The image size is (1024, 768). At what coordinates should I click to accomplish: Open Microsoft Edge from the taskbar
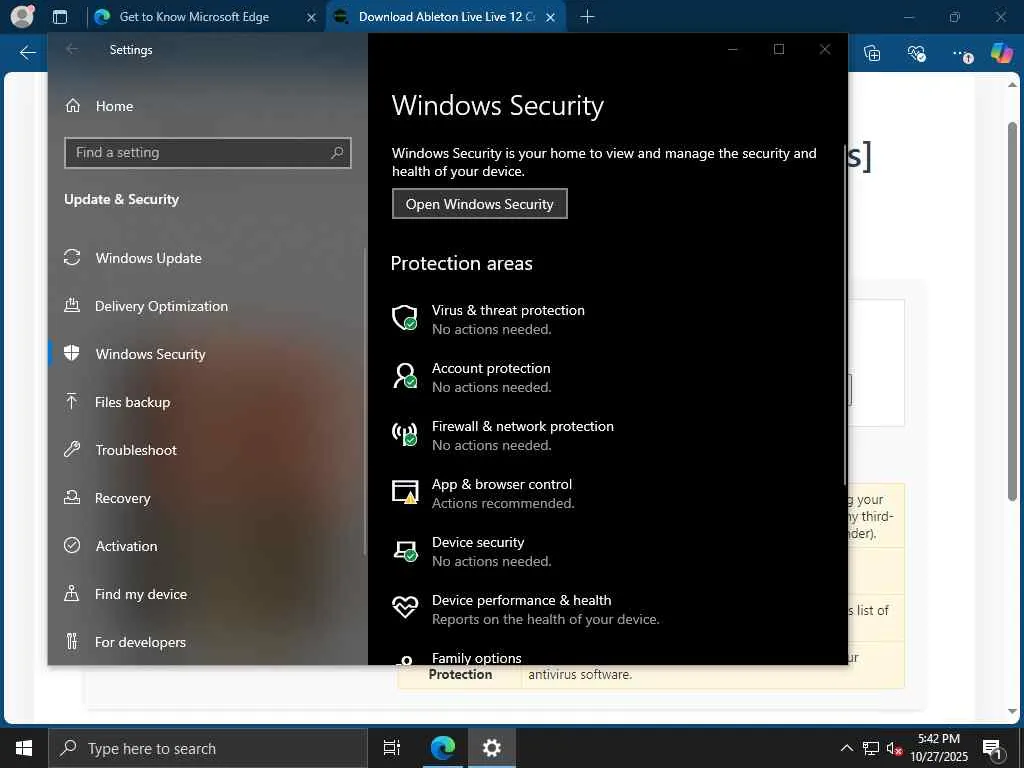click(443, 748)
